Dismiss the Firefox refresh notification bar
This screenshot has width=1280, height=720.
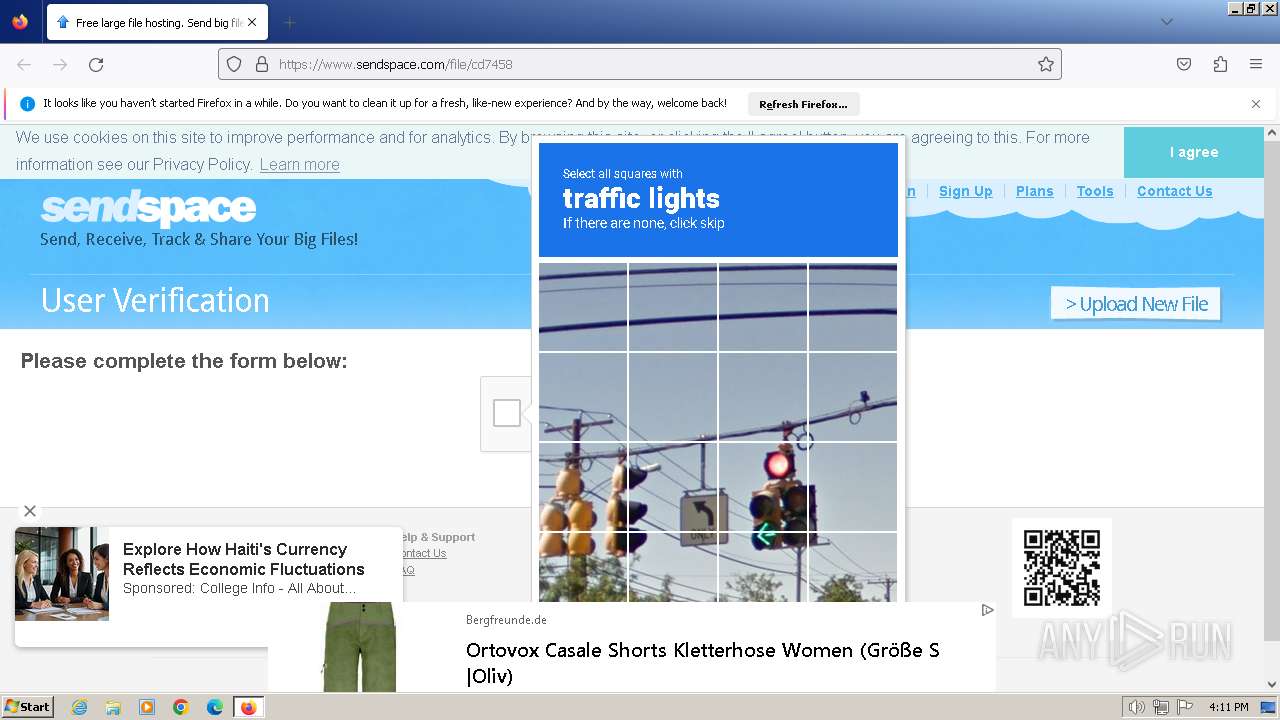coord(1256,104)
